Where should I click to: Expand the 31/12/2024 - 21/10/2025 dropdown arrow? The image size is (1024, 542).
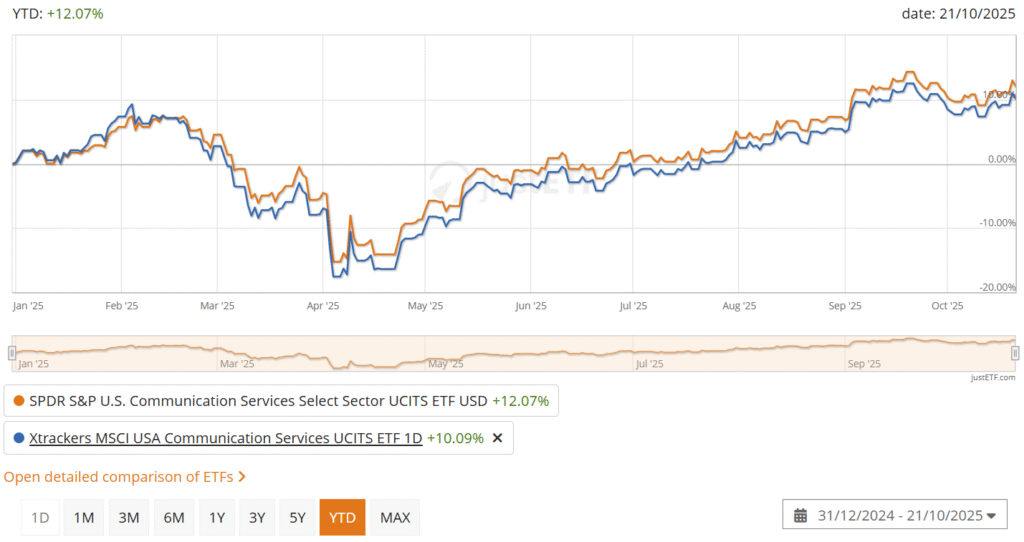tap(991, 516)
